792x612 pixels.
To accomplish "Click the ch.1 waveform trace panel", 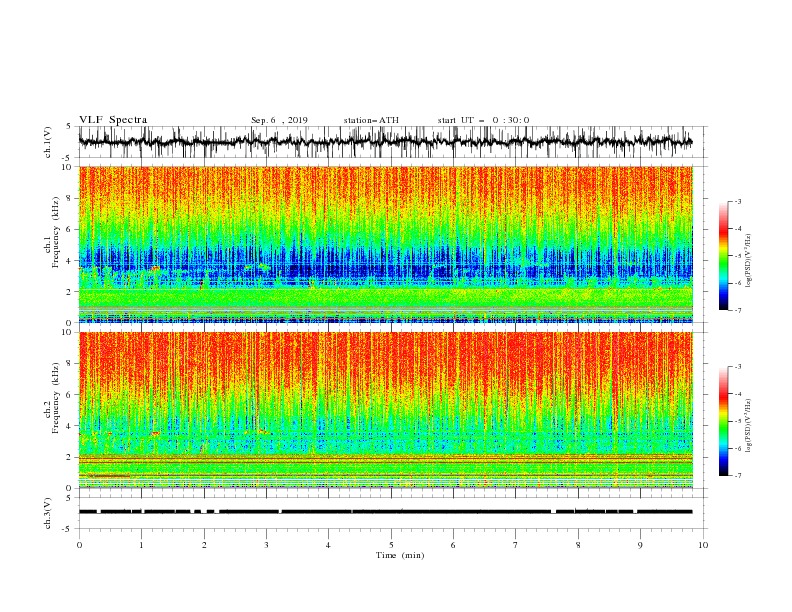I will coord(392,142).
